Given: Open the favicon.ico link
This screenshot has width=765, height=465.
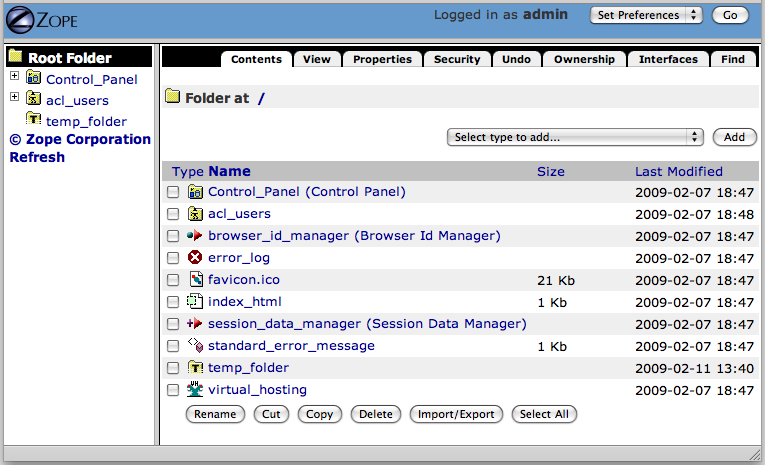Looking at the screenshot, I should tap(244, 280).
